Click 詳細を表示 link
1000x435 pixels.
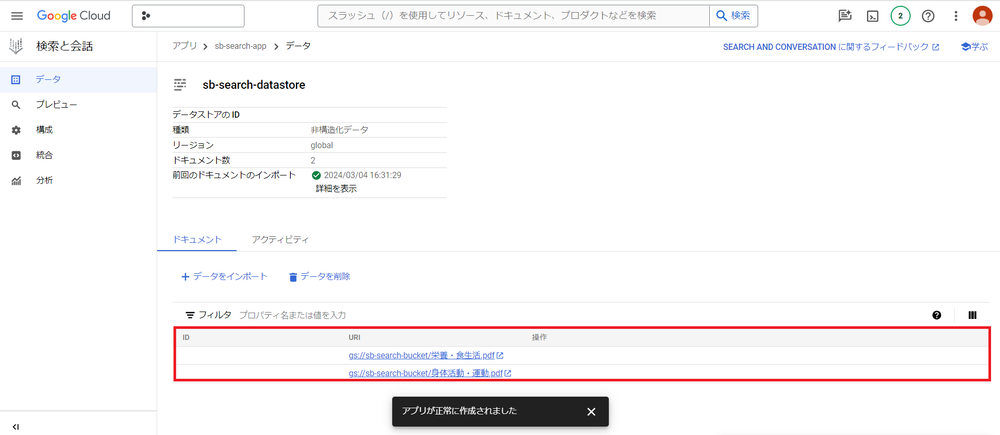[x=336, y=189]
